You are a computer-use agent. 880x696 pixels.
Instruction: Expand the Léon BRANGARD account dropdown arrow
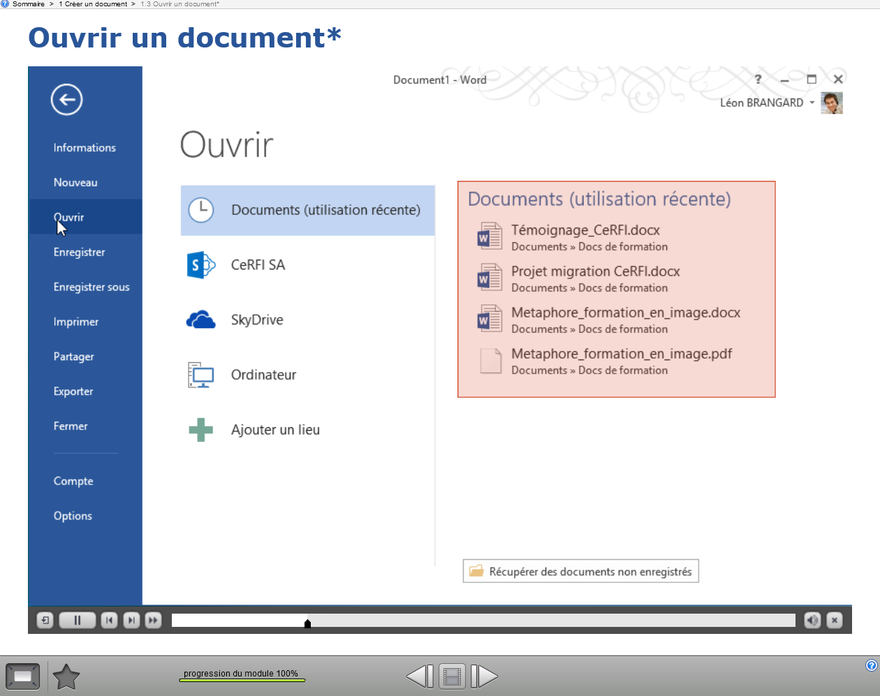[x=812, y=103]
